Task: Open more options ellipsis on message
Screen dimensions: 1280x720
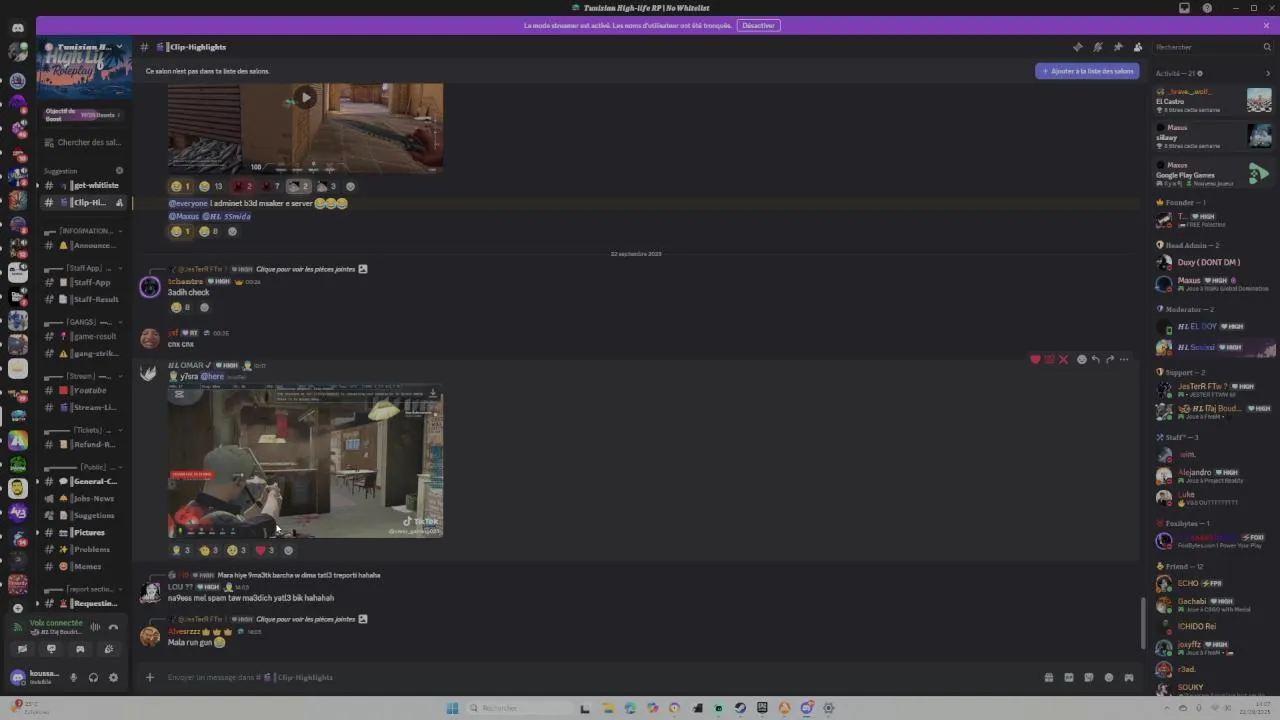Action: [1124, 359]
